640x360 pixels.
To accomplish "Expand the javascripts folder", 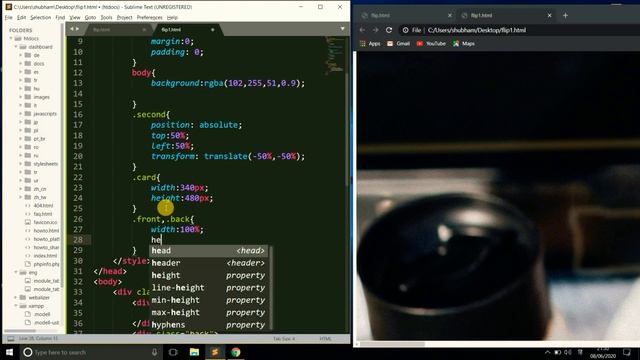I will click(21, 114).
